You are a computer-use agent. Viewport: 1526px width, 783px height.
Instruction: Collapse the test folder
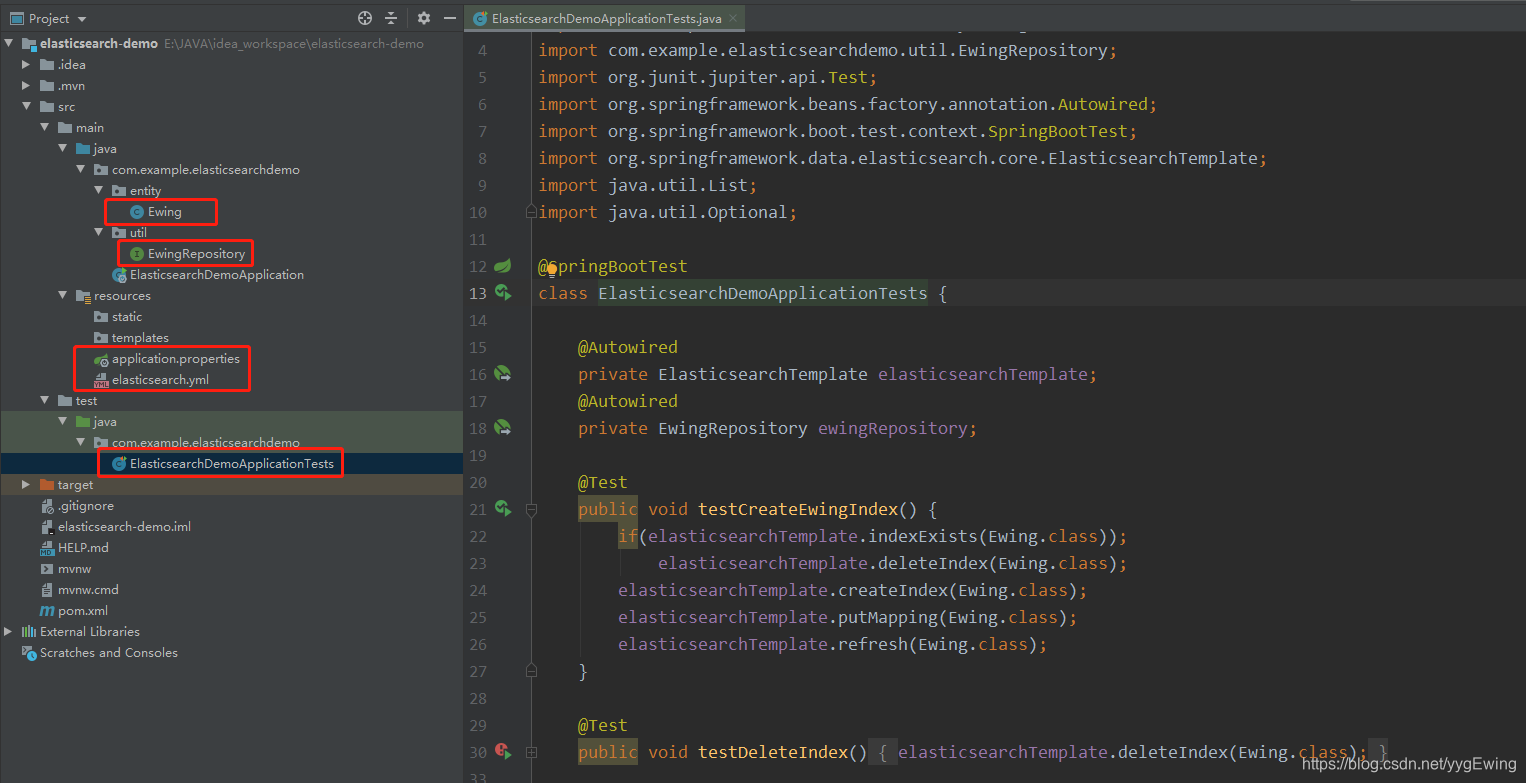pyautogui.click(x=45, y=401)
